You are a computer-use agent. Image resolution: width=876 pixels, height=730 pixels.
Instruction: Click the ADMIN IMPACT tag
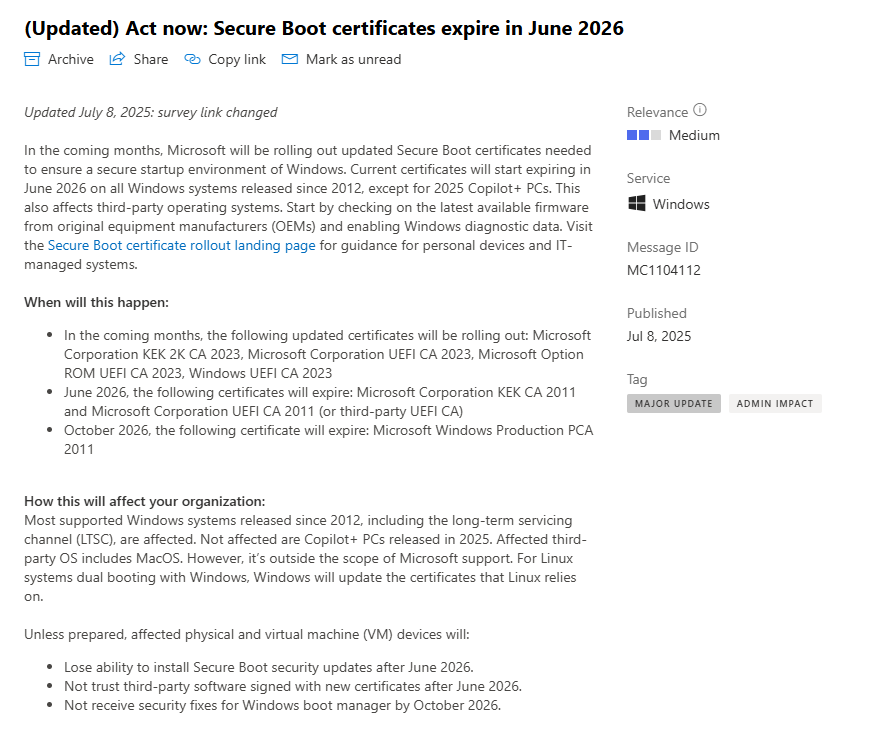click(775, 403)
